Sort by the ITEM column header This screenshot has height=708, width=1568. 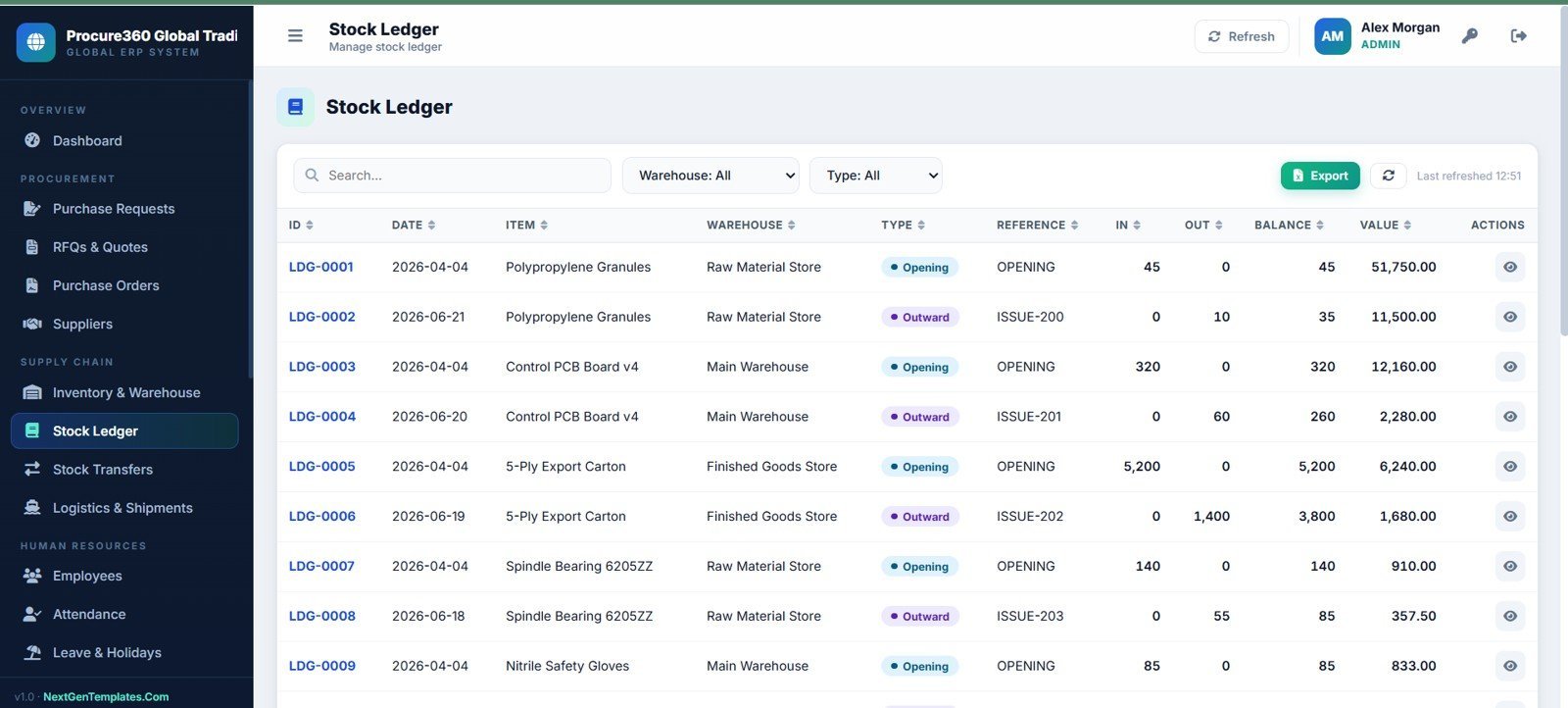click(526, 225)
